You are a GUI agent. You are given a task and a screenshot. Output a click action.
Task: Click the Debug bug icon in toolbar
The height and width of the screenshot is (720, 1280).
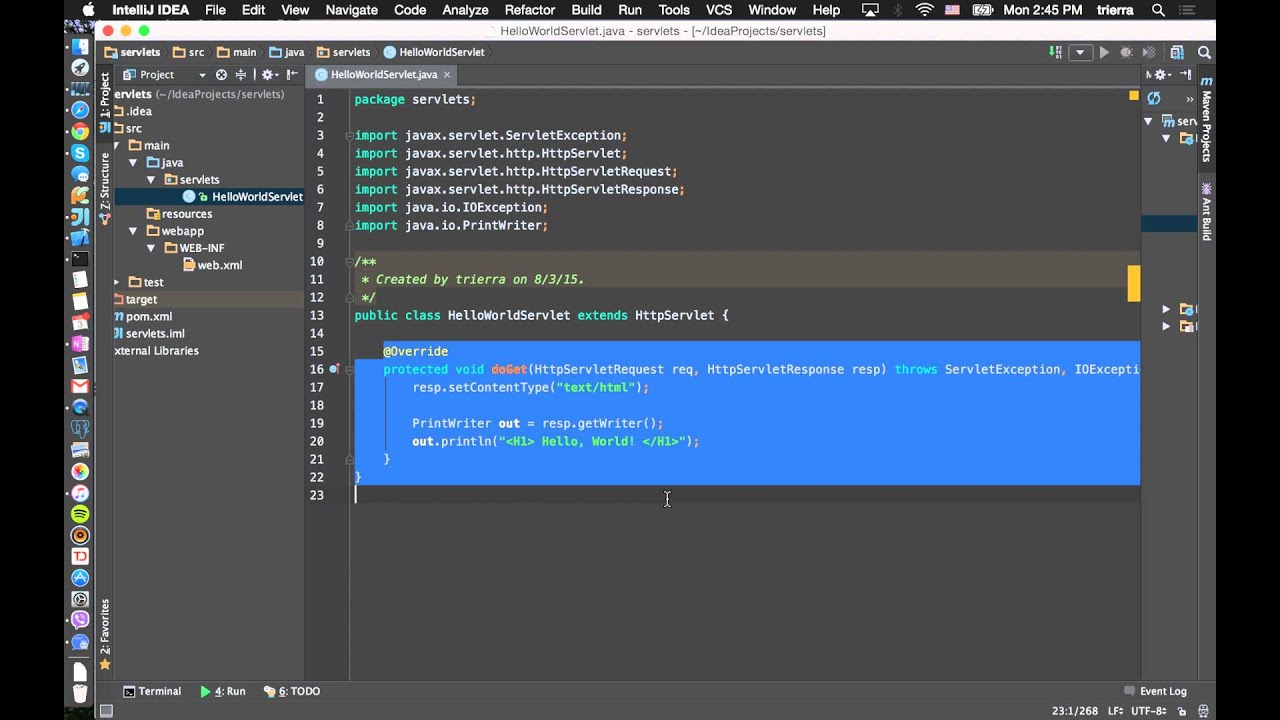coord(1126,52)
